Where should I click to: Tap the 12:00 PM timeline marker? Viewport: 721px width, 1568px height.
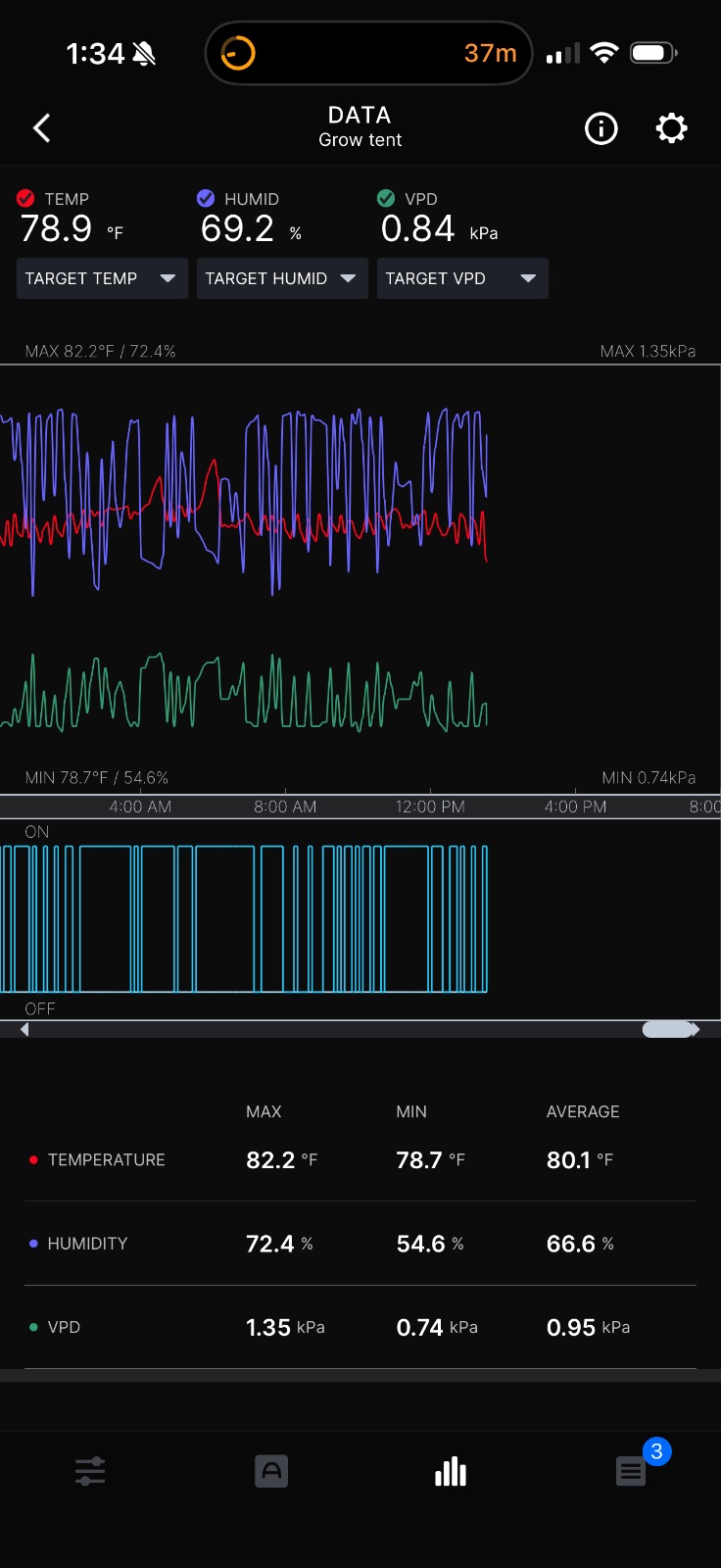tap(430, 807)
